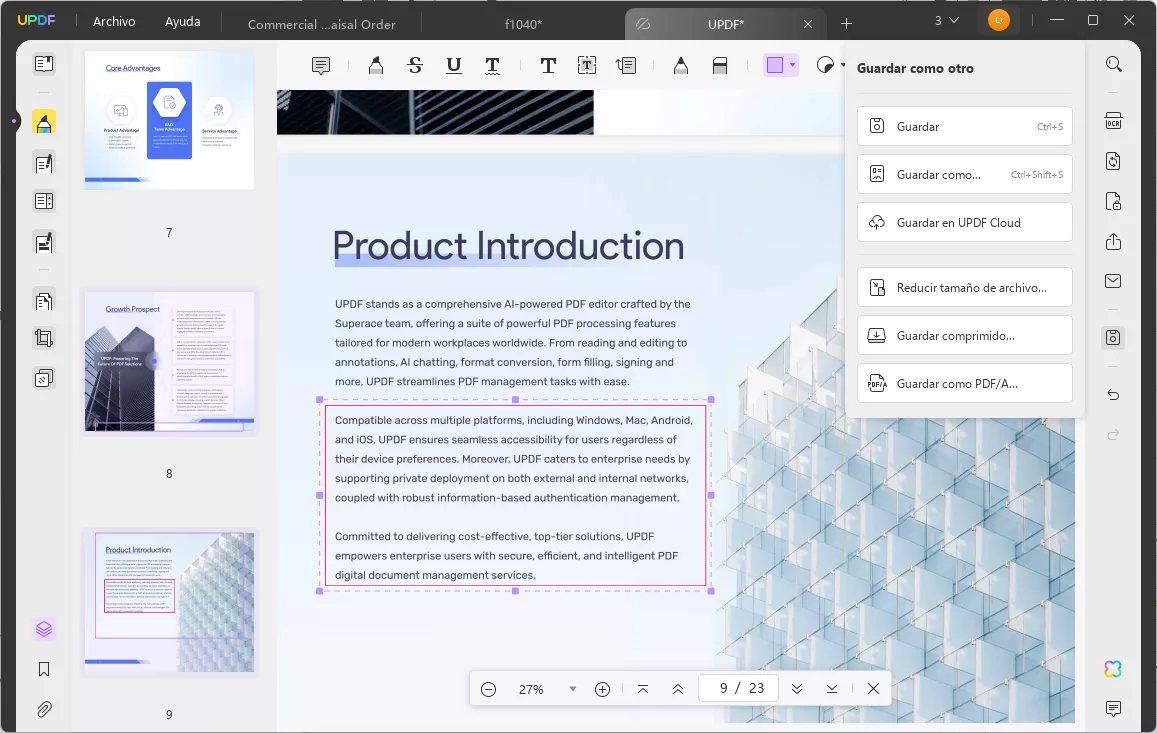Expand the zoom percentage dropdown
This screenshot has height=733, width=1157.
pyautogui.click(x=572, y=688)
